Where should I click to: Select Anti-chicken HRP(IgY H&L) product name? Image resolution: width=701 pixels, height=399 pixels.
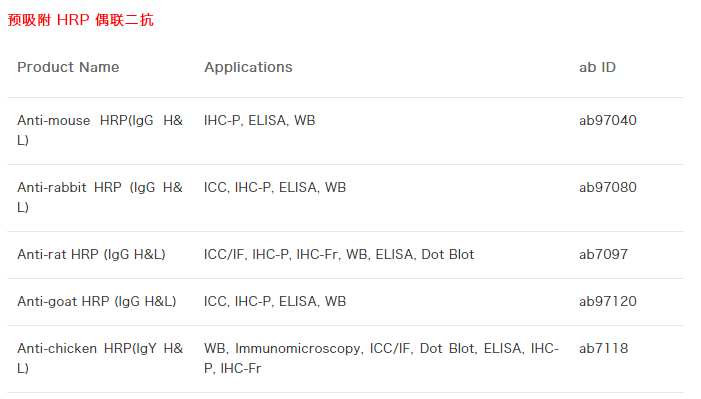100,358
